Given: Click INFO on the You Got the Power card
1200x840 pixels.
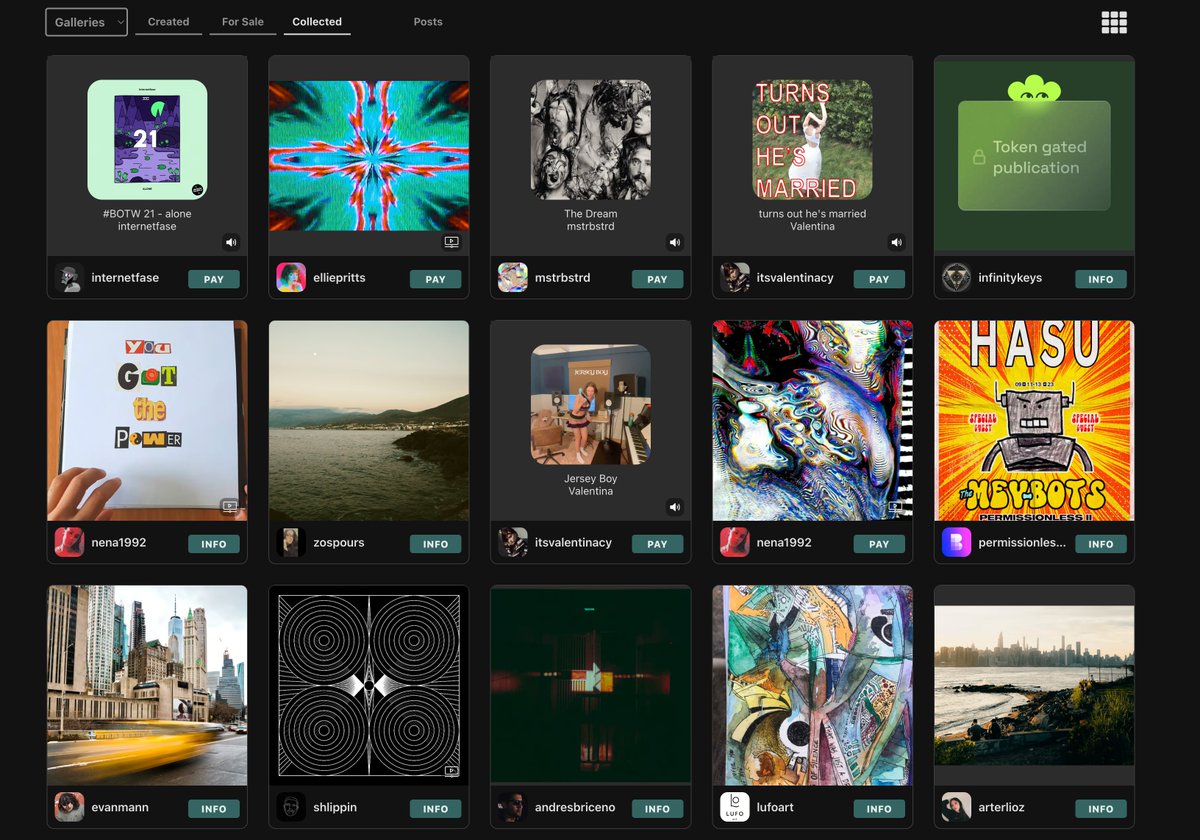Looking at the screenshot, I should [214, 544].
